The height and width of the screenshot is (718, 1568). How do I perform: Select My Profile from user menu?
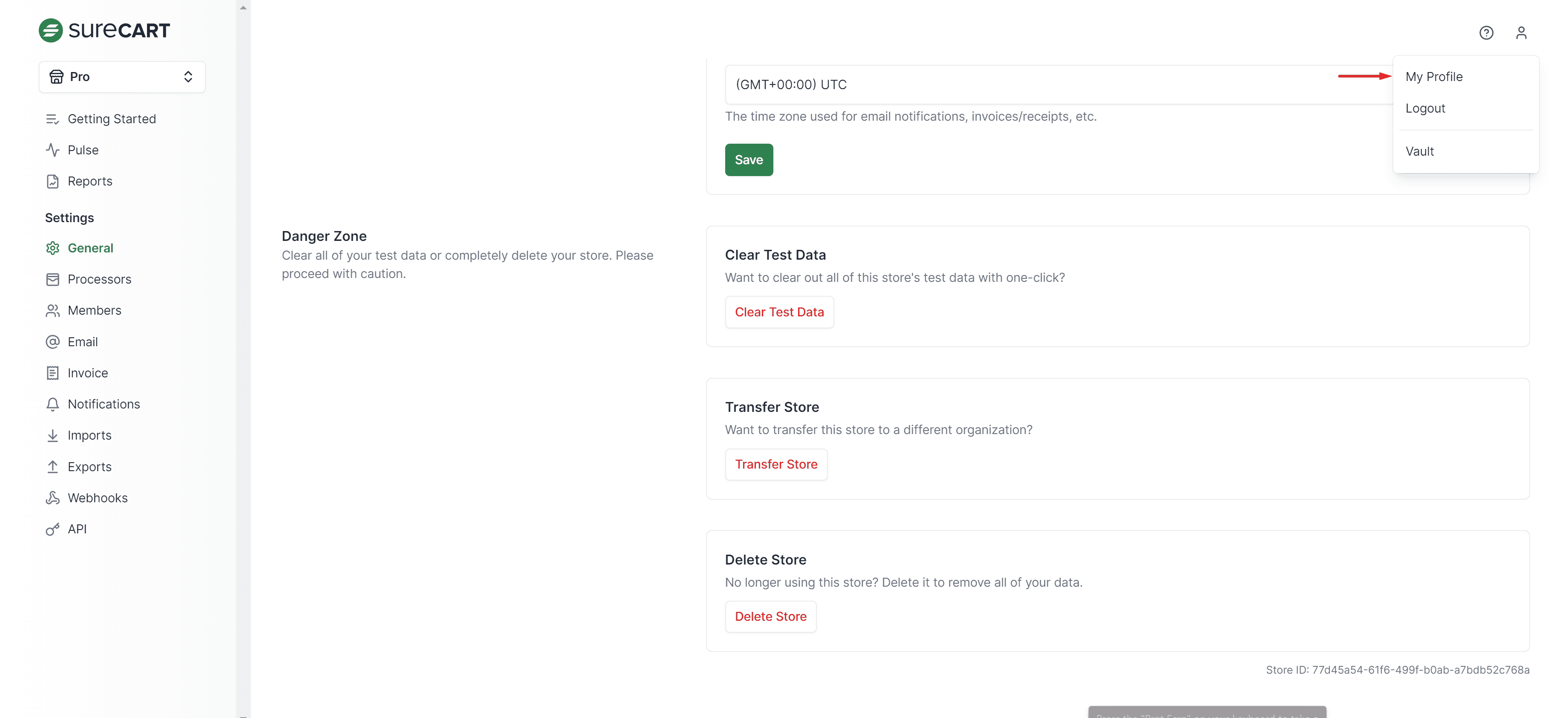[1433, 77]
